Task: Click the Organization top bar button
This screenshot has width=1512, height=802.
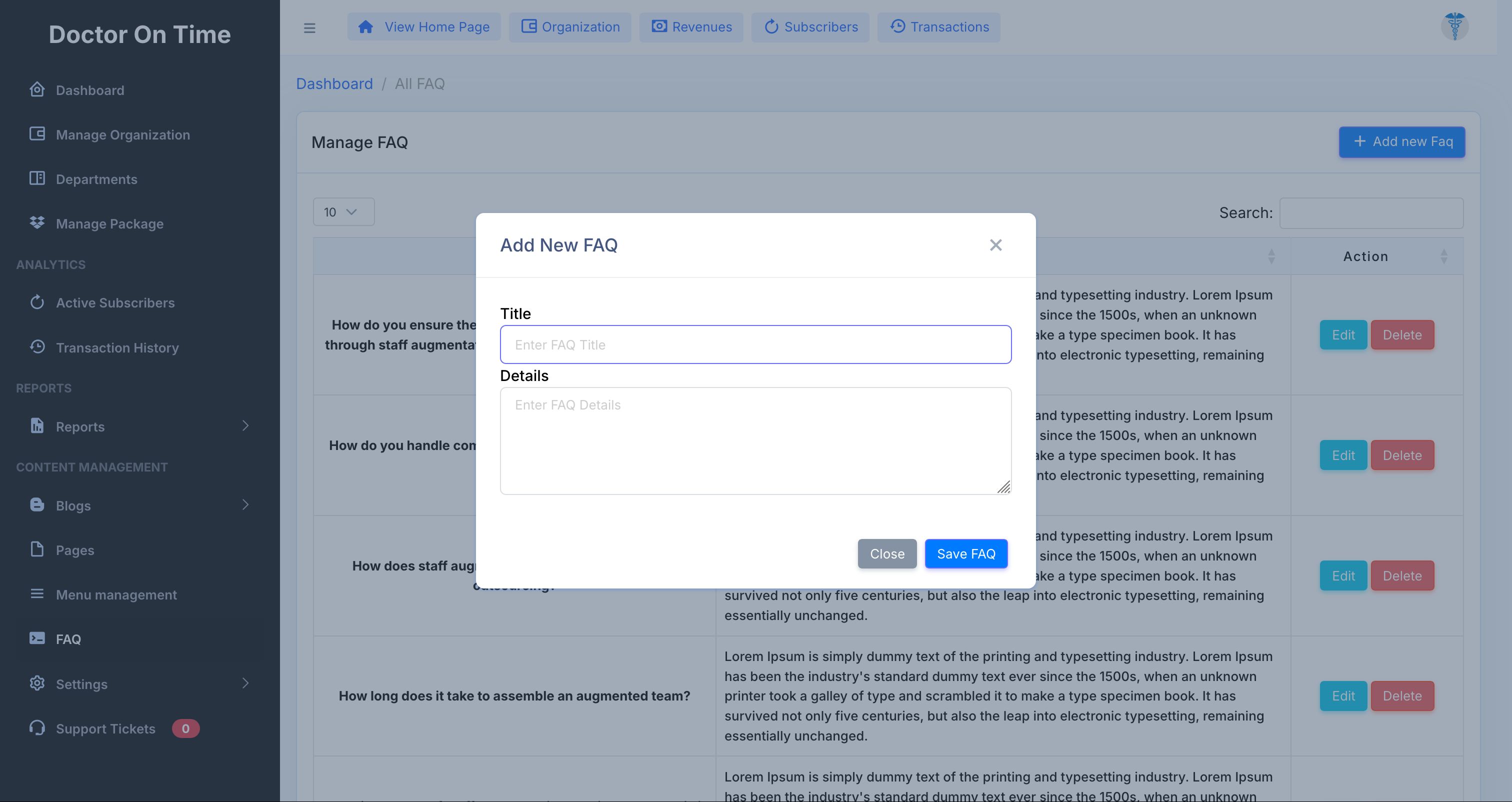Action: pyautogui.click(x=570, y=27)
